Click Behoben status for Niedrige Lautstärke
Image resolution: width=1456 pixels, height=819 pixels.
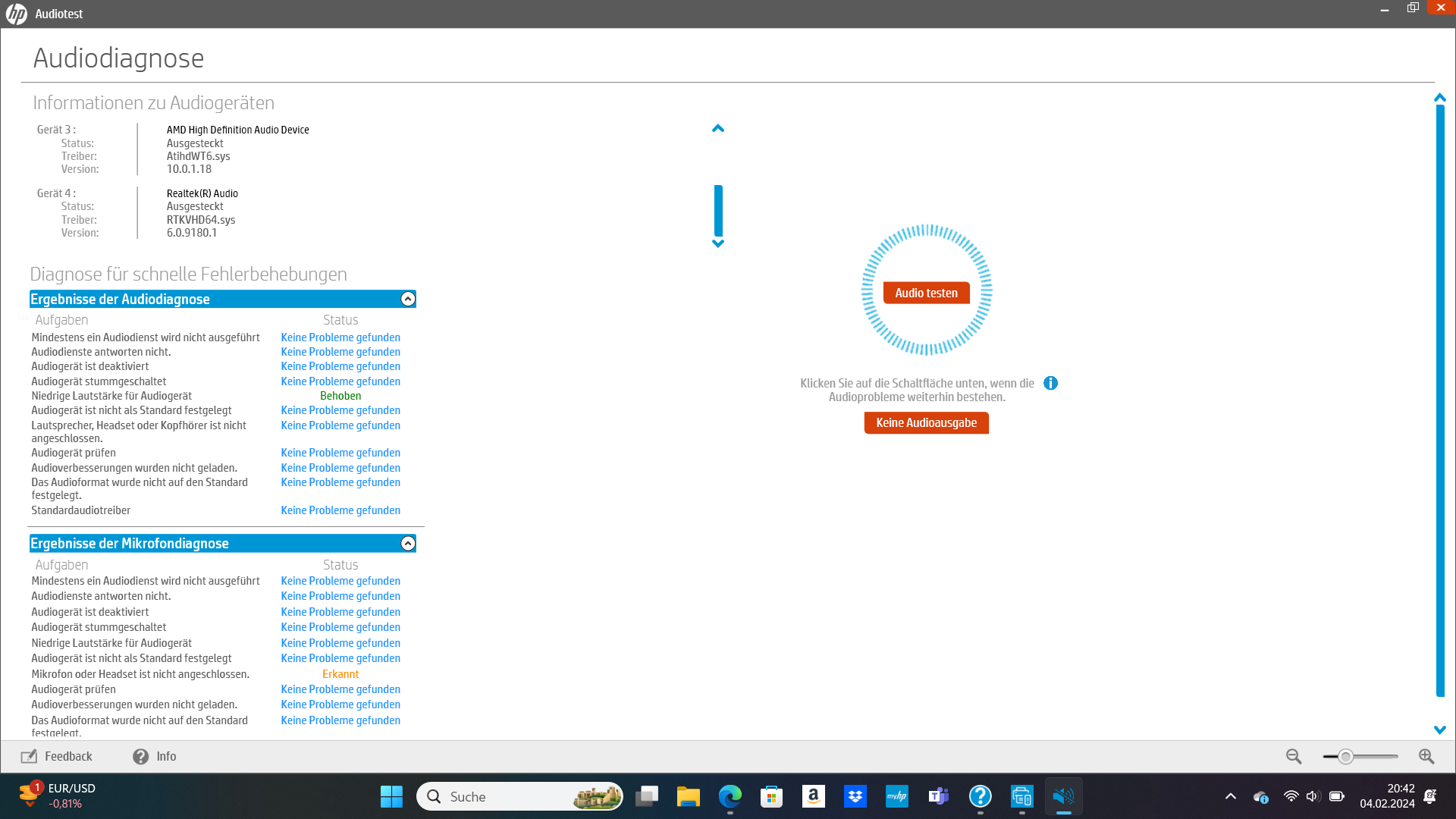(x=340, y=396)
